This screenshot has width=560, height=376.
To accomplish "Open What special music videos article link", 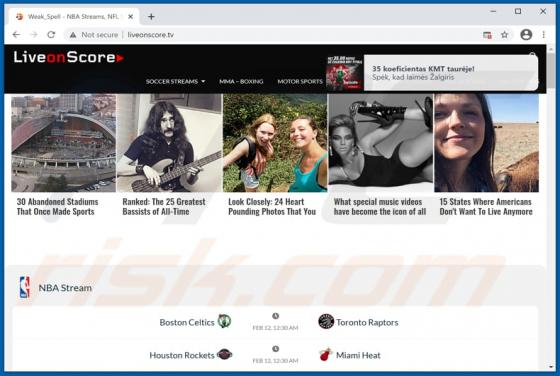I will pyautogui.click(x=380, y=207).
